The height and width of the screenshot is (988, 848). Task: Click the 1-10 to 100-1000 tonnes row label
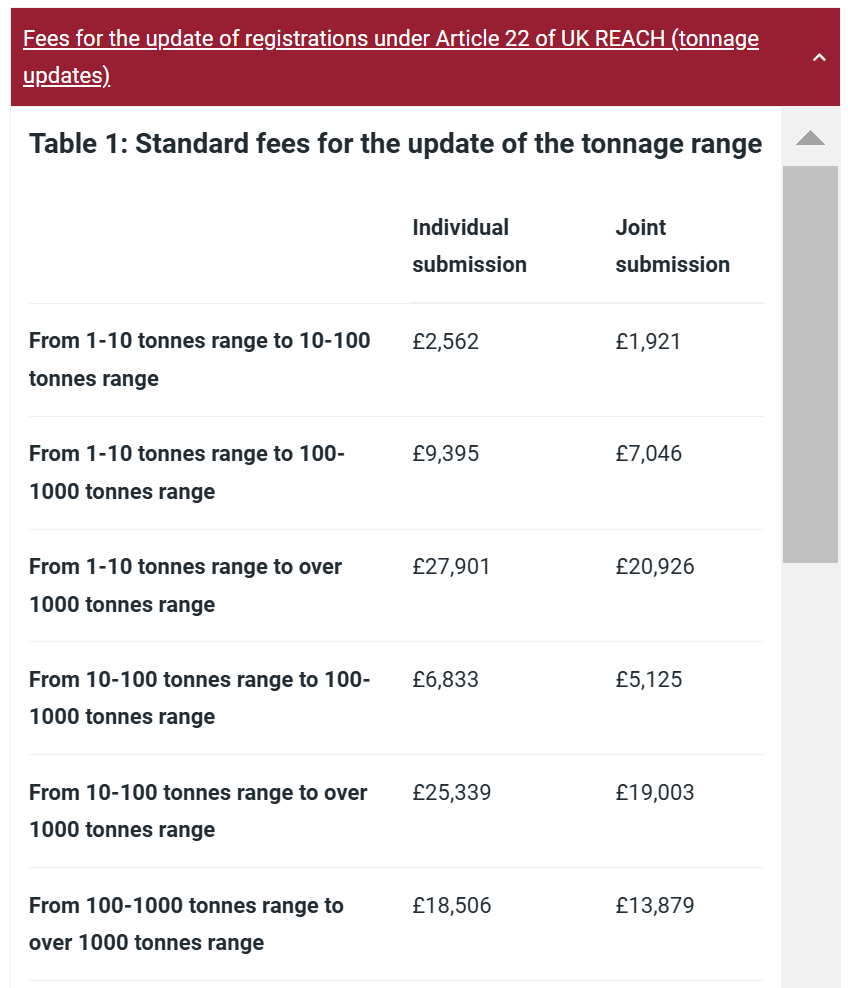186,472
